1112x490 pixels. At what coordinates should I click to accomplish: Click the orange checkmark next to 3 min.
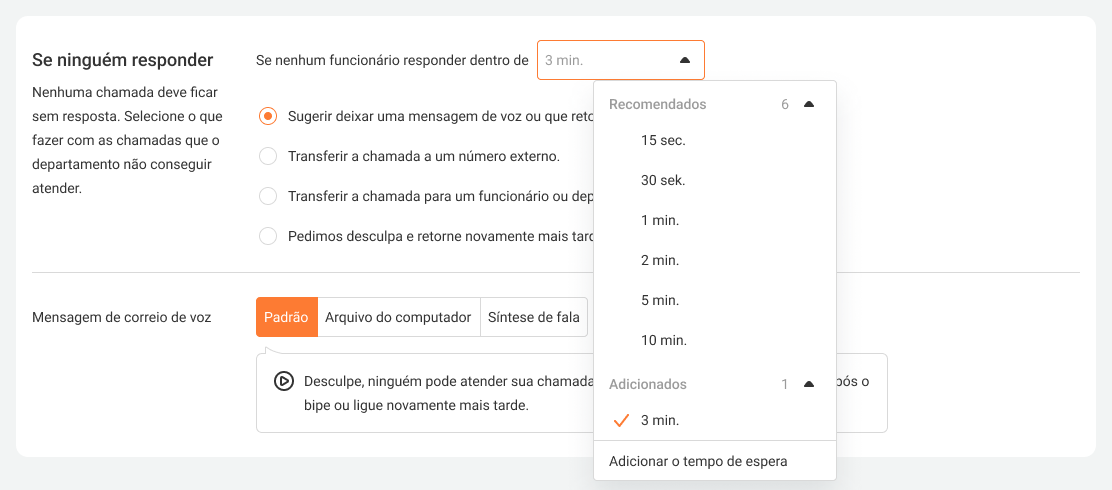click(621, 421)
